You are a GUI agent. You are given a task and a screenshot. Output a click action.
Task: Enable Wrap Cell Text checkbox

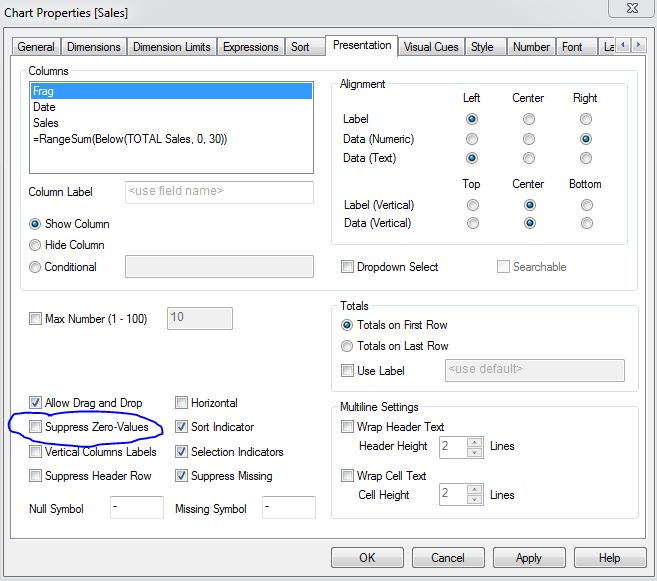pyautogui.click(x=347, y=476)
